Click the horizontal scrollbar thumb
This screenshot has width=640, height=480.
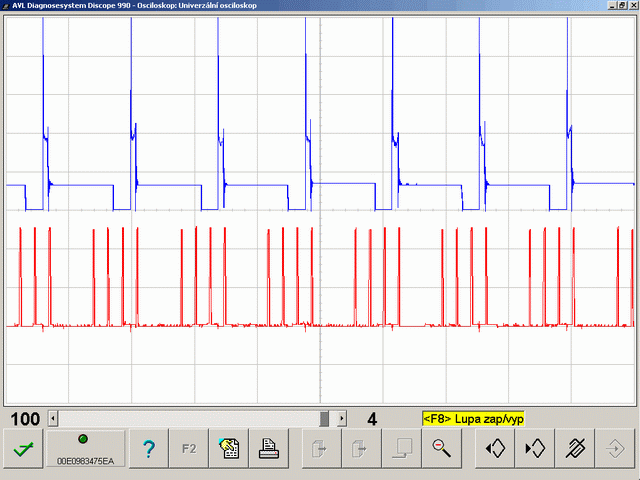pos(324,419)
